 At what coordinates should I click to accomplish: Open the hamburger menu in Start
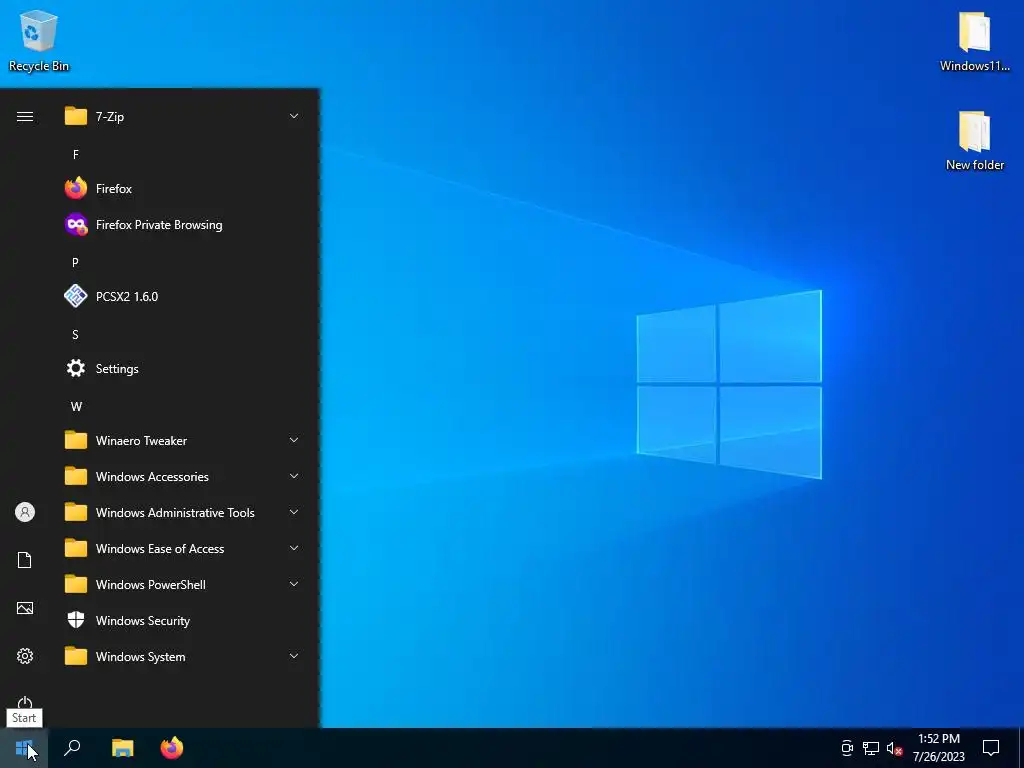click(x=25, y=116)
